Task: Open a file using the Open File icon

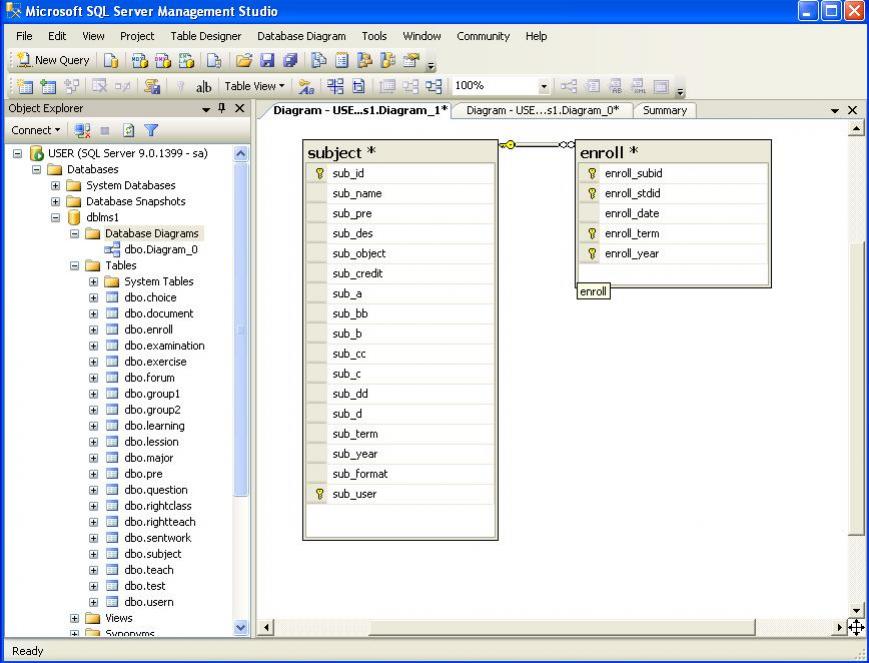Action: pyautogui.click(x=246, y=60)
